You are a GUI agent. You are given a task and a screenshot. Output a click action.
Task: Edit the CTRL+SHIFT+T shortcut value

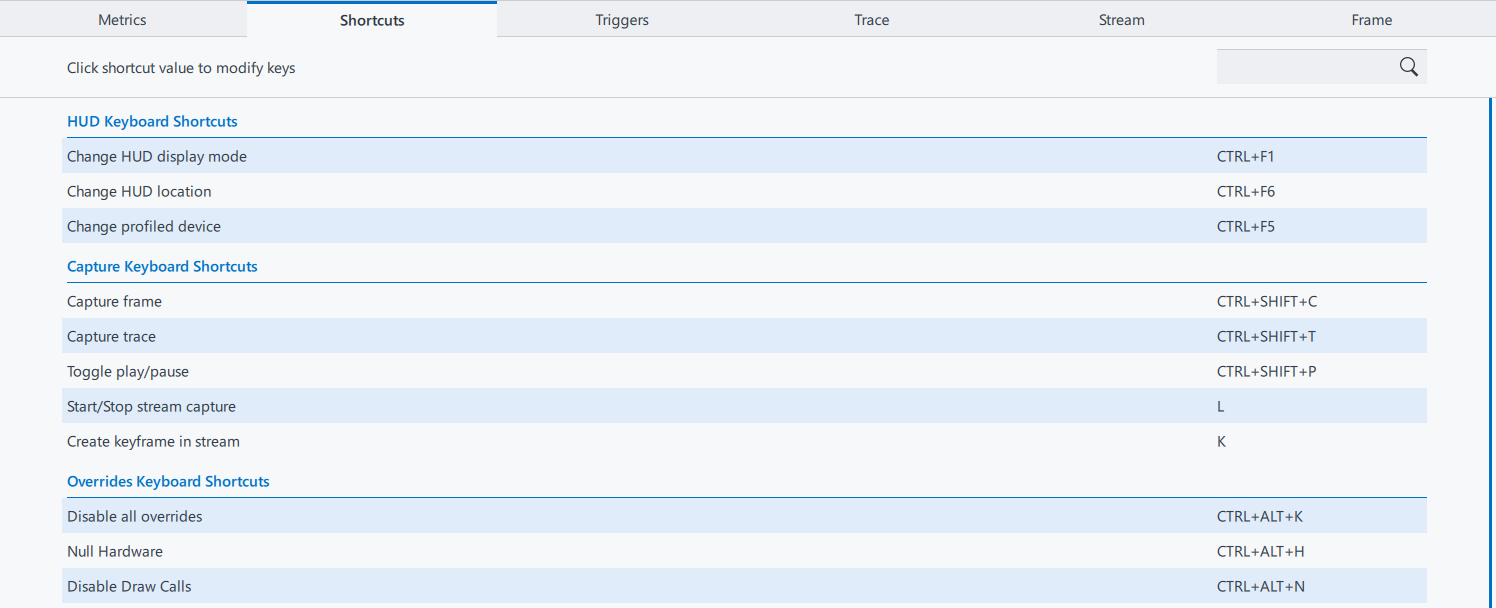1266,336
